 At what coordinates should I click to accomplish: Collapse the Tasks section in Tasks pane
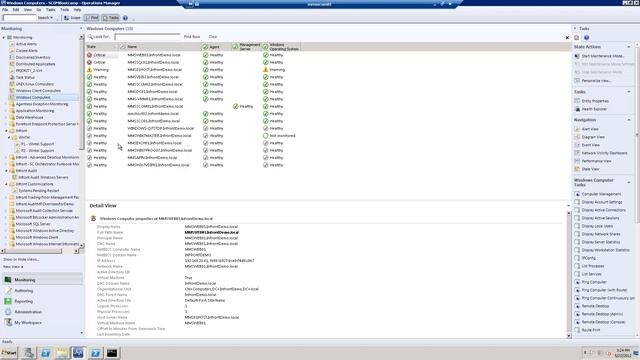(x=629, y=92)
